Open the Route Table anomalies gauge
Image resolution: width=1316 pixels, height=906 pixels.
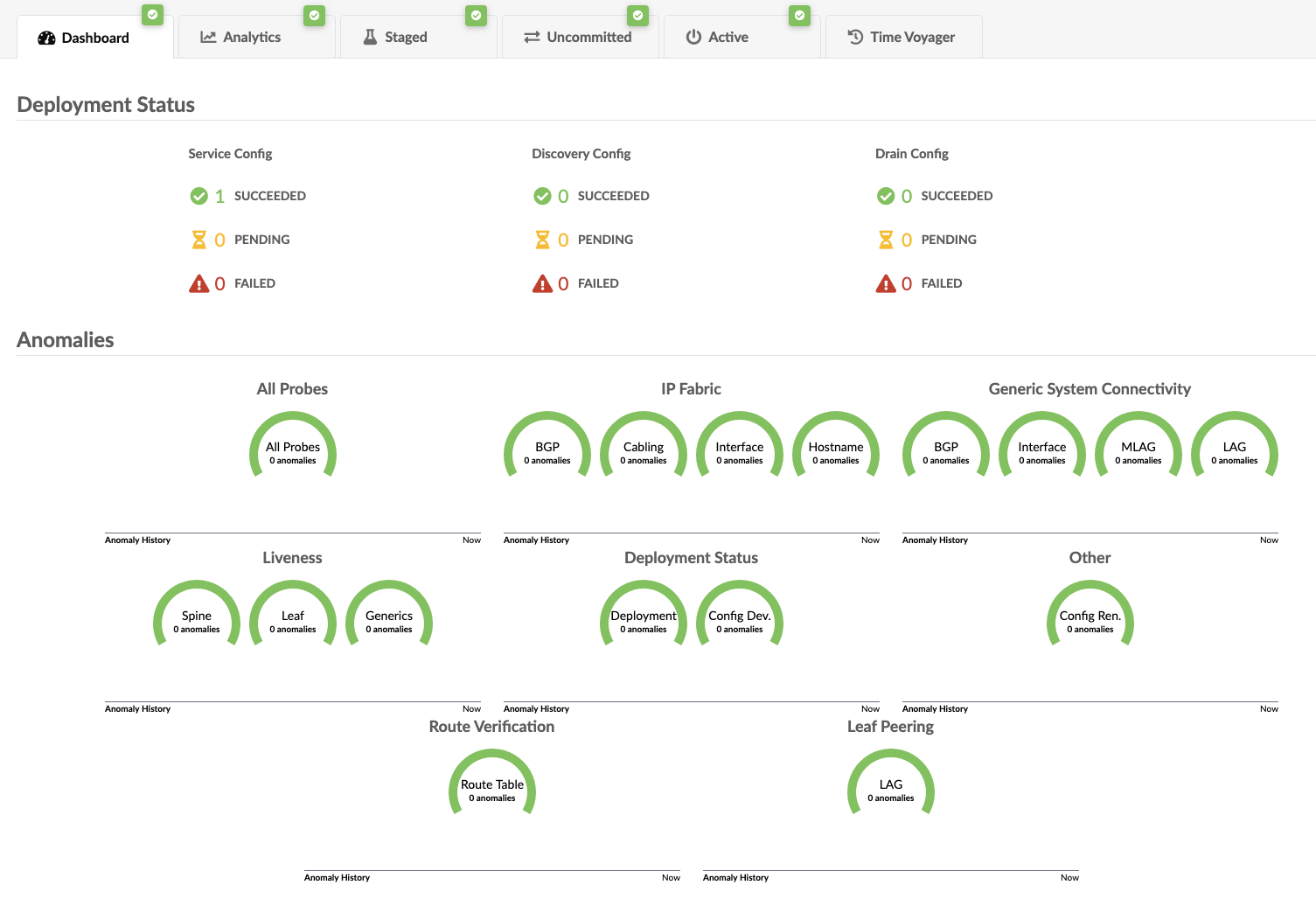pos(492,790)
